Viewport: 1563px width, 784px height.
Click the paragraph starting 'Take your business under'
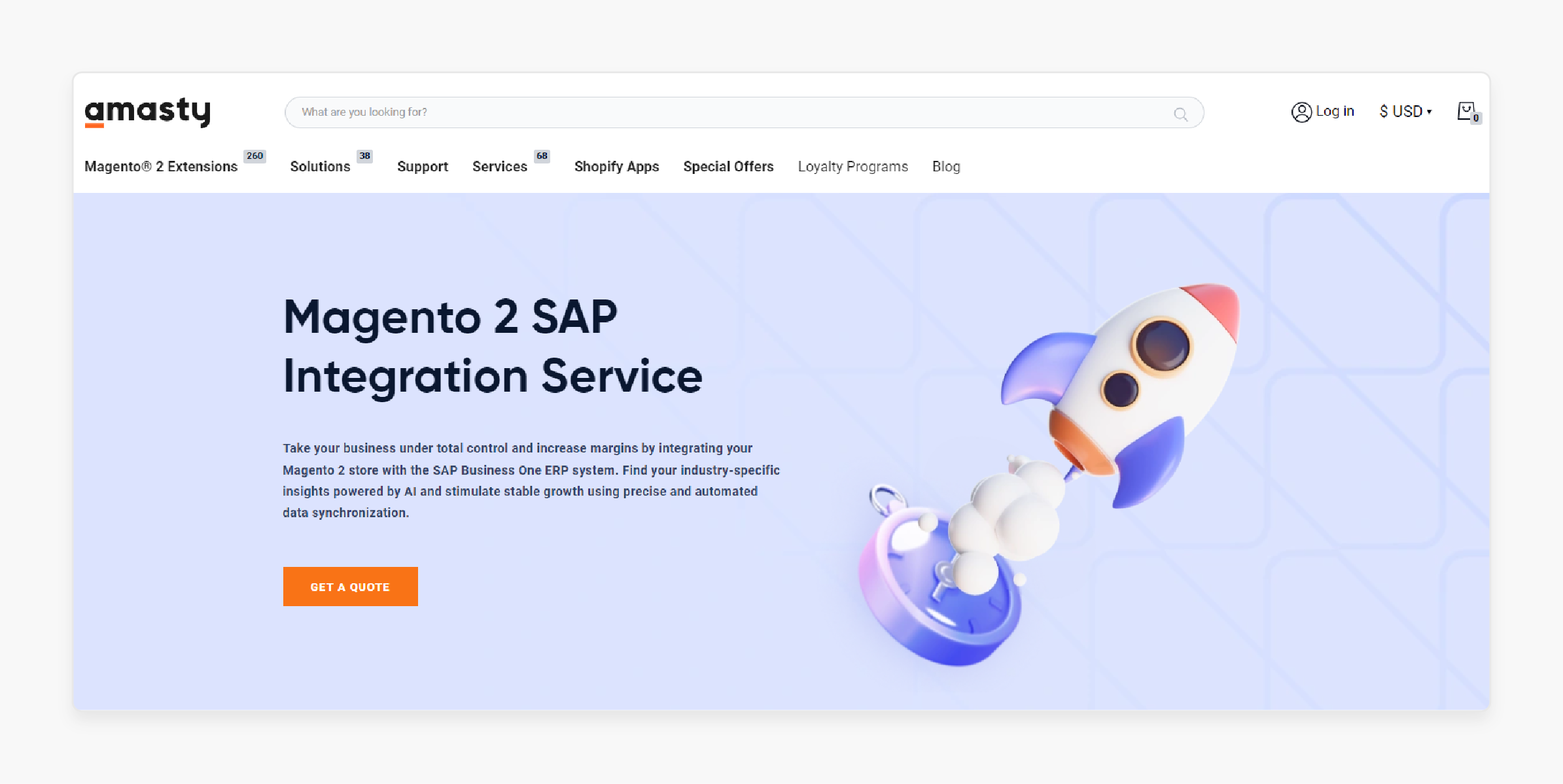(531, 480)
